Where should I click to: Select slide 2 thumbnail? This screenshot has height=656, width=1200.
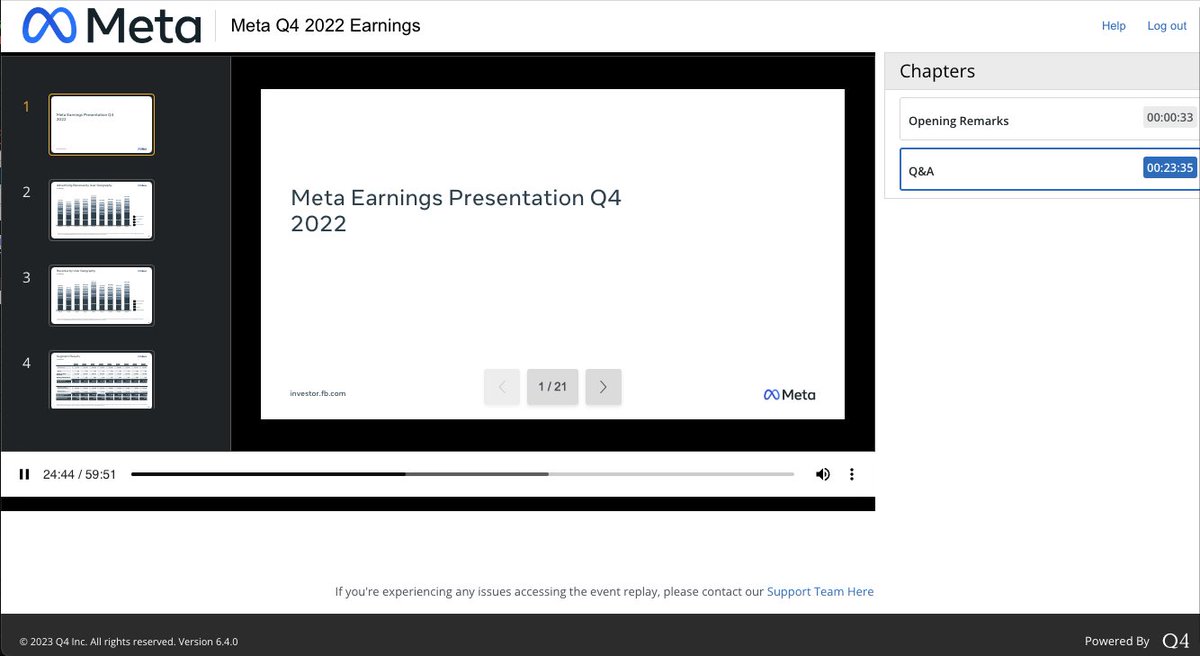tap(101, 210)
